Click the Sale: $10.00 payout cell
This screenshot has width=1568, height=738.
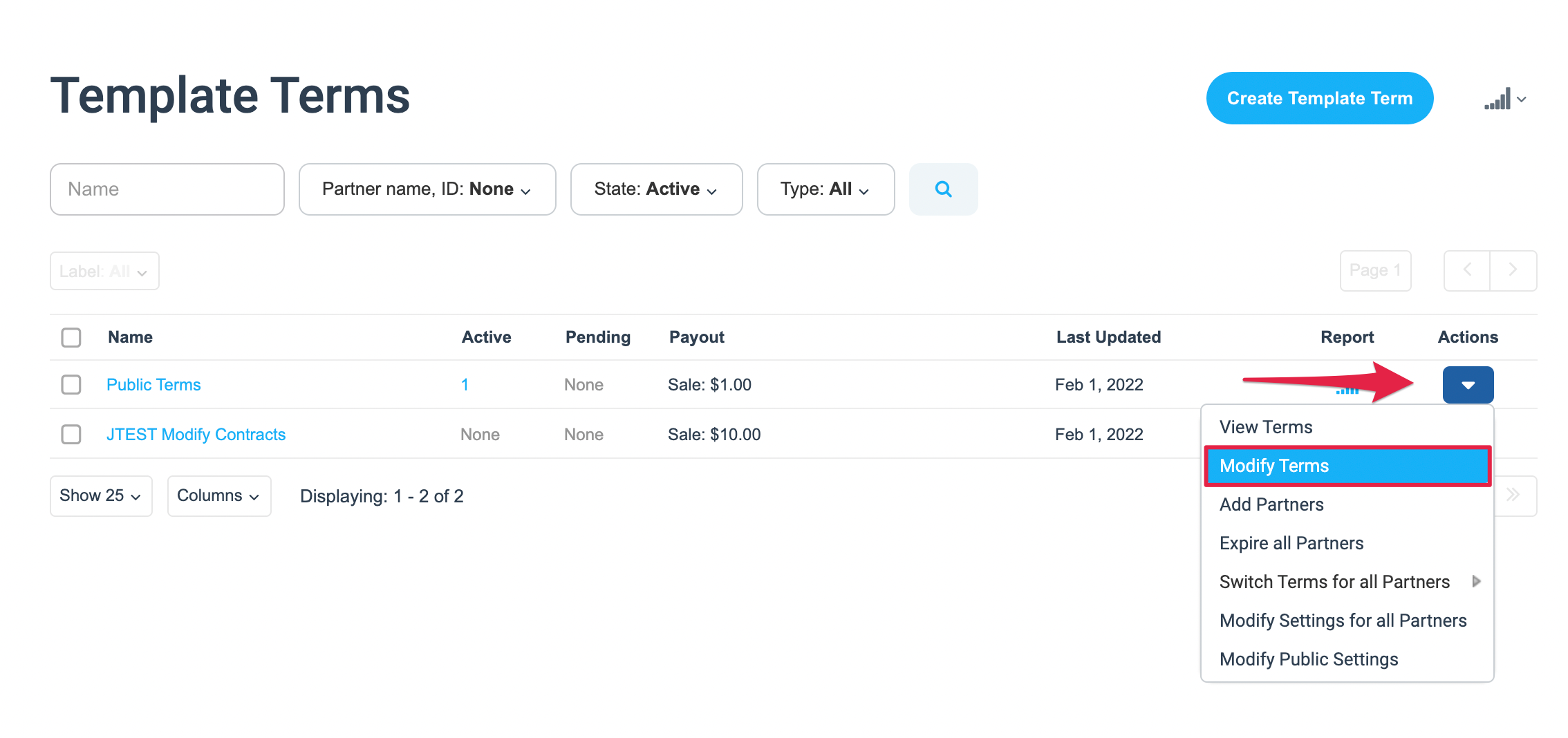pos(714,435)
